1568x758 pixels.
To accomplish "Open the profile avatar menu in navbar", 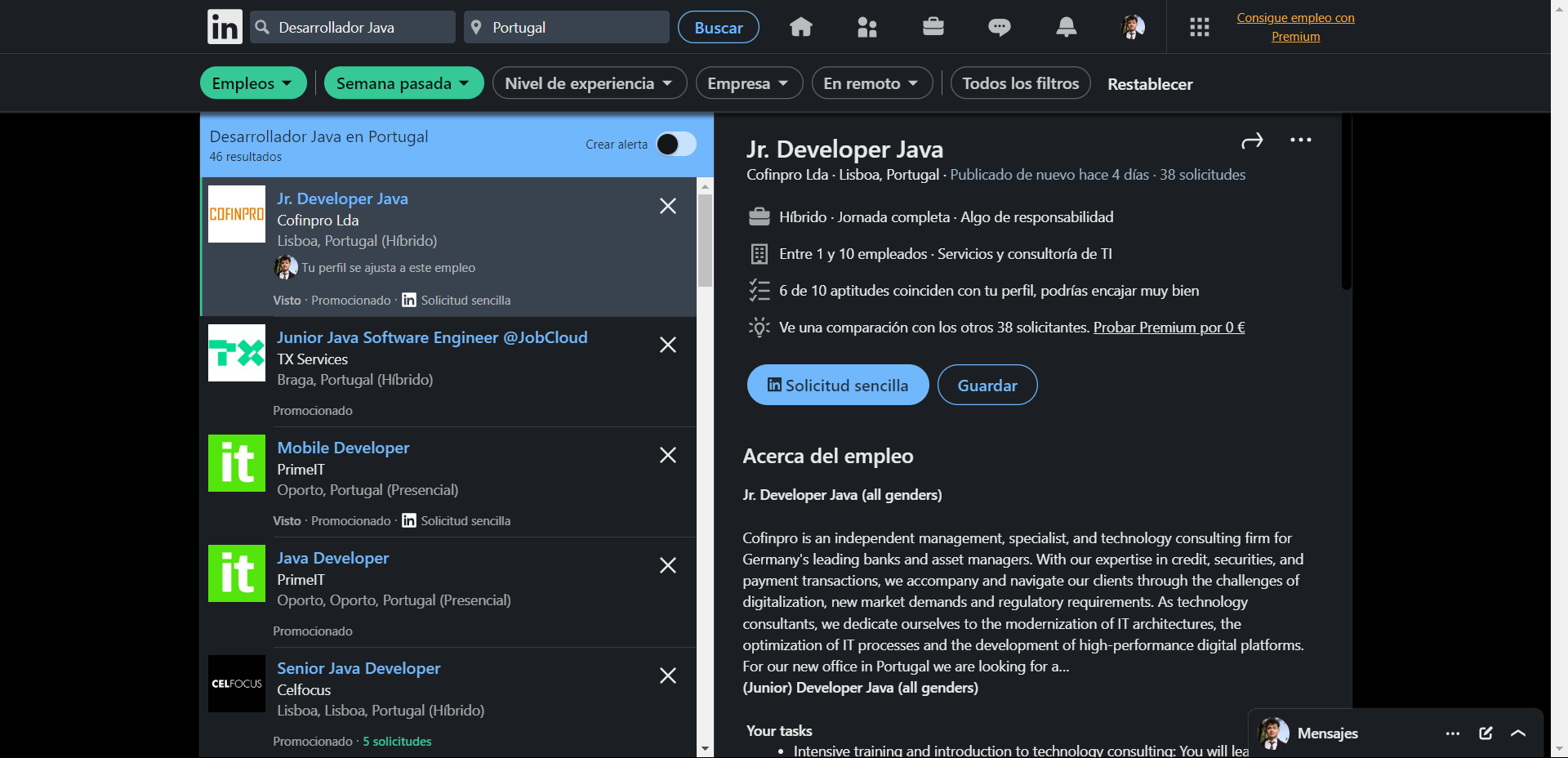I will (1133, 27).
